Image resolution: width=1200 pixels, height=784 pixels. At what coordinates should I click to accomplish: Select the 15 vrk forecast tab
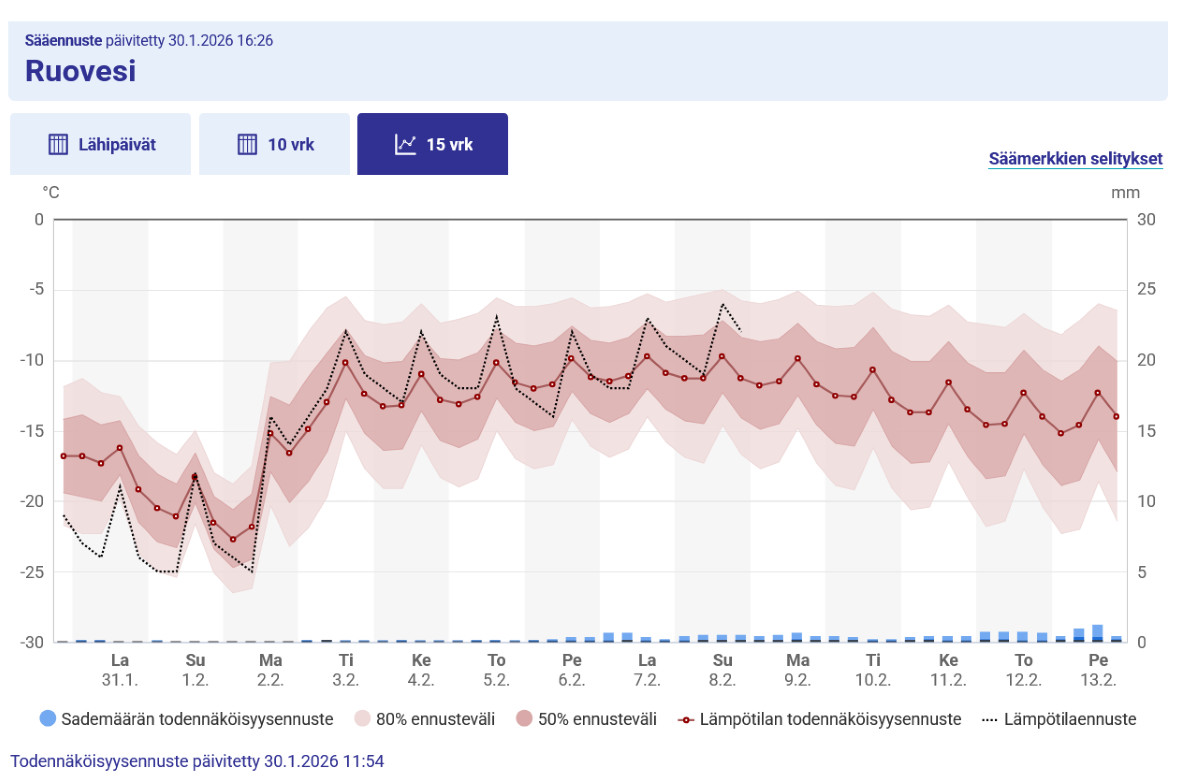(433, 144)
